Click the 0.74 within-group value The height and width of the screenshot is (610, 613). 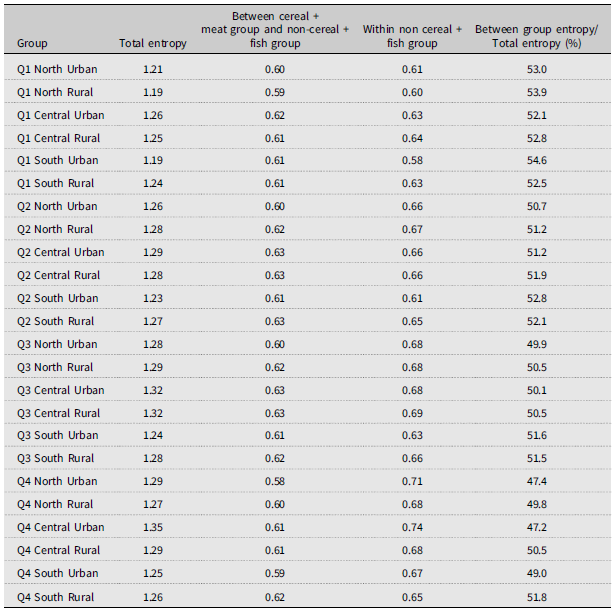[x=413, y=527]
